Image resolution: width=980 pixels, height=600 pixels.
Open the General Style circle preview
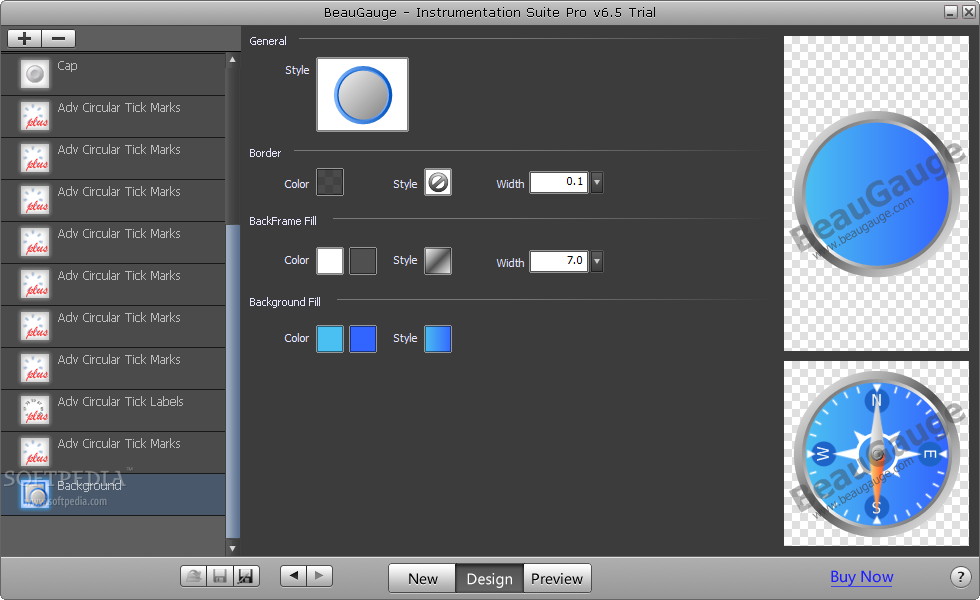pyautogui.click(x=362, y=94)
